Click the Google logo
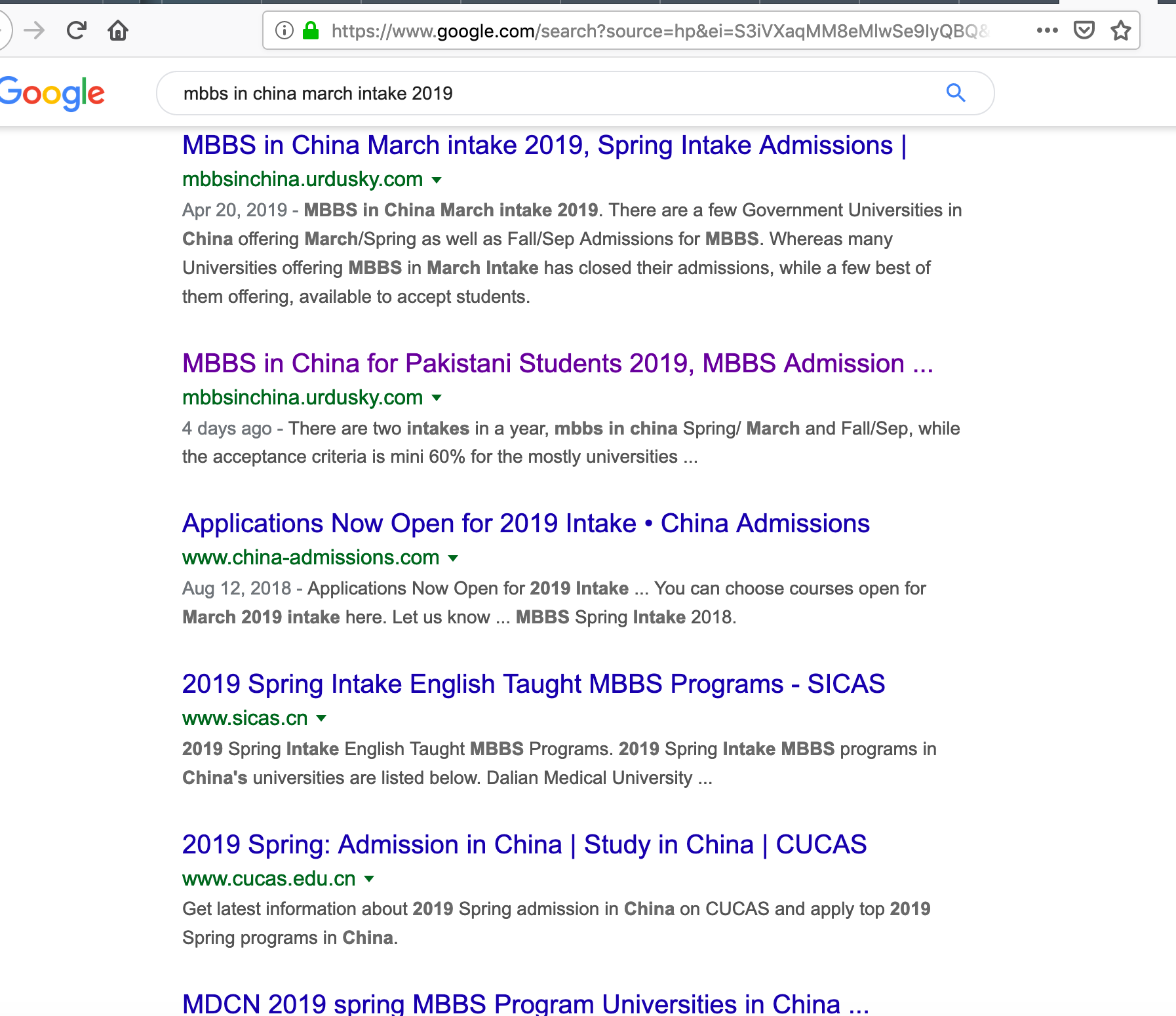This screenshot has height=1016, width=1176. (52, 94)
